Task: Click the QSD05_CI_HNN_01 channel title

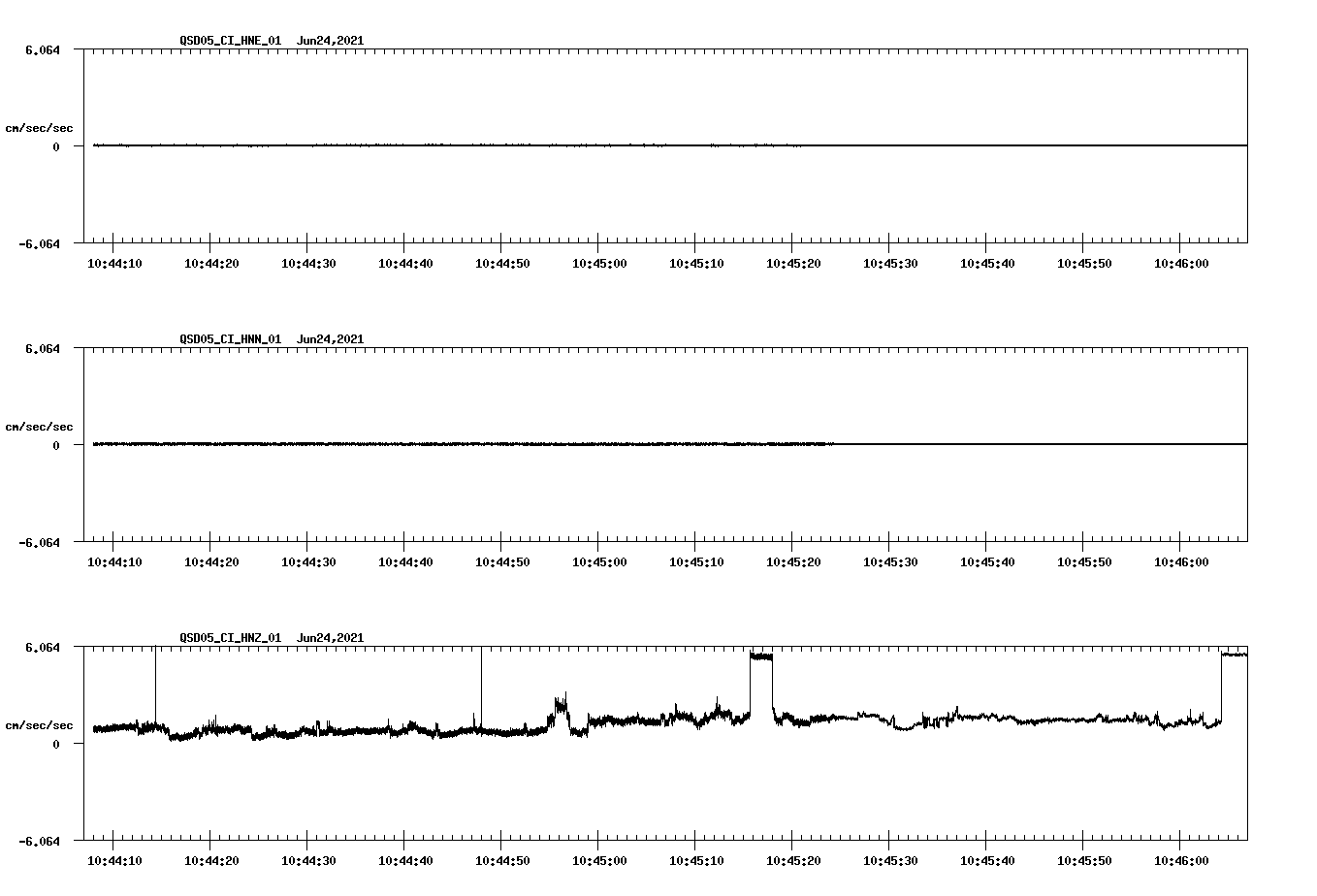Action: pos(231,339)
